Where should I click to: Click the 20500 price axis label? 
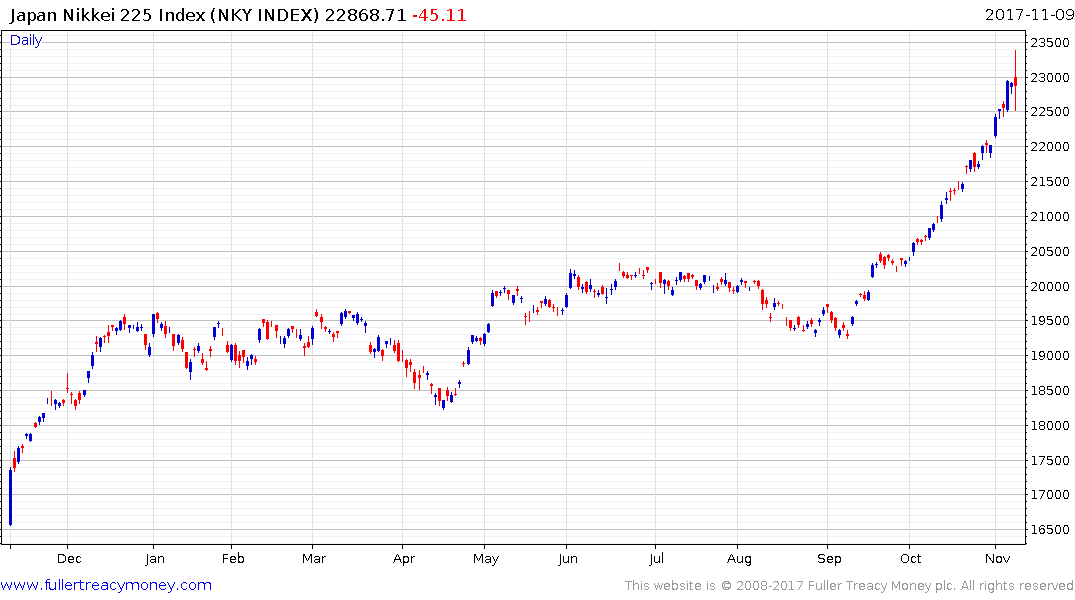[x=1050, y=252]
